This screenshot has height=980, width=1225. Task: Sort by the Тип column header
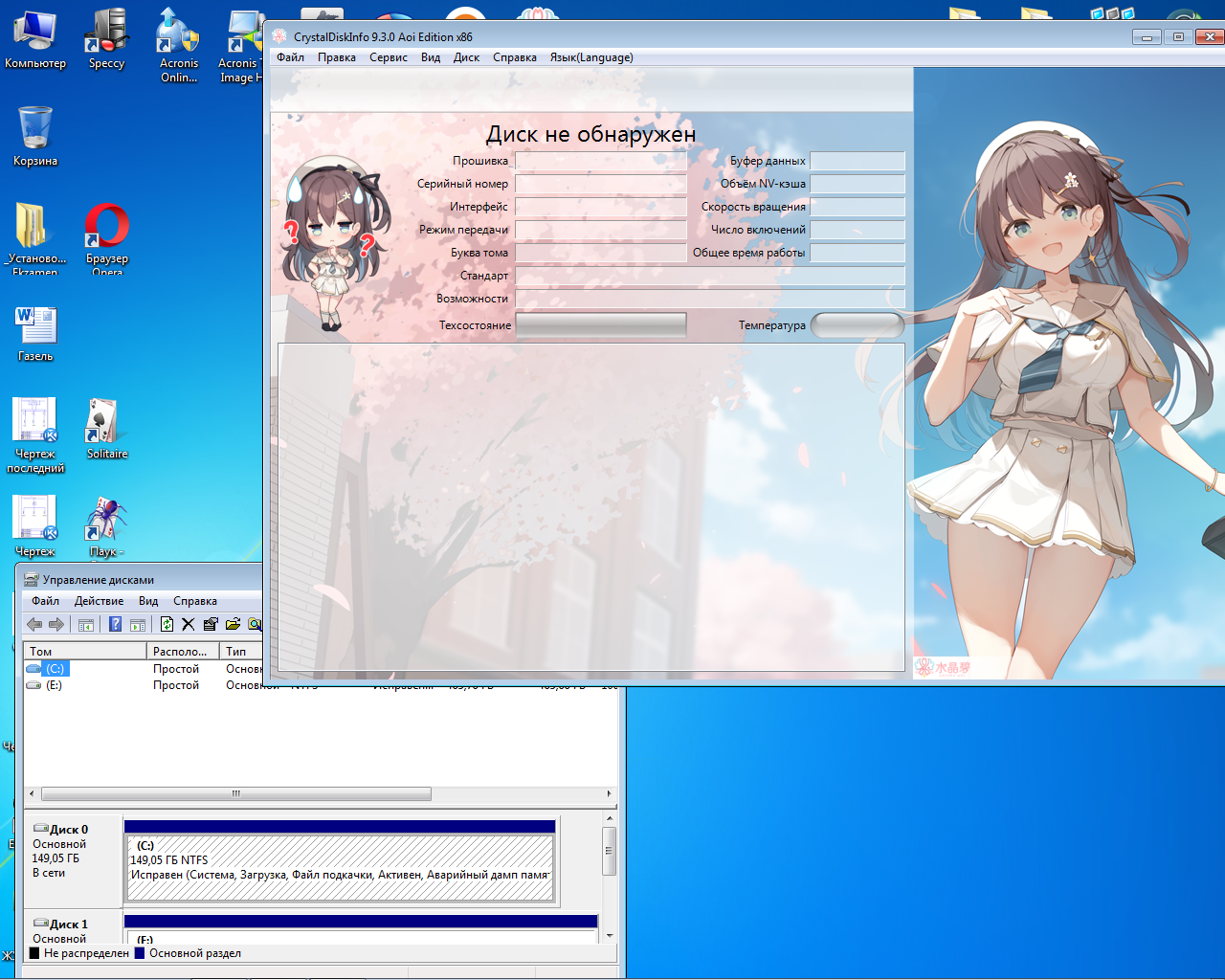coord(241,651)
